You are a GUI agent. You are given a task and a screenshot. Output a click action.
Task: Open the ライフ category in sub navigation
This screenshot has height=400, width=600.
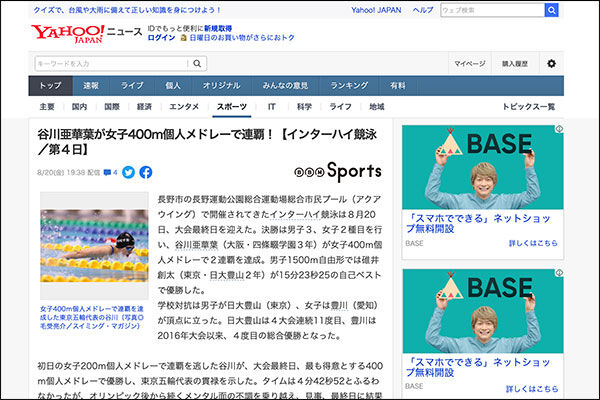(x=341, y=107)
